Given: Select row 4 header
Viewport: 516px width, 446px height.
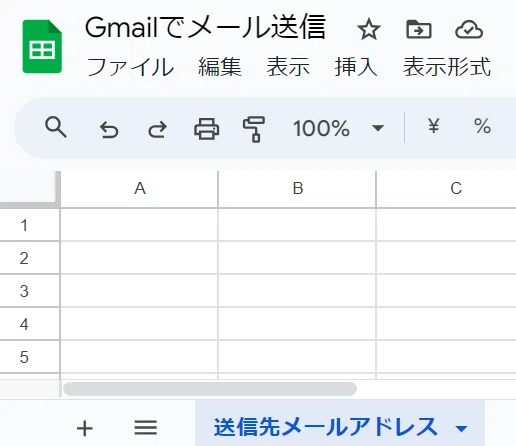Looking at the screenshot, I should (30, 324).
